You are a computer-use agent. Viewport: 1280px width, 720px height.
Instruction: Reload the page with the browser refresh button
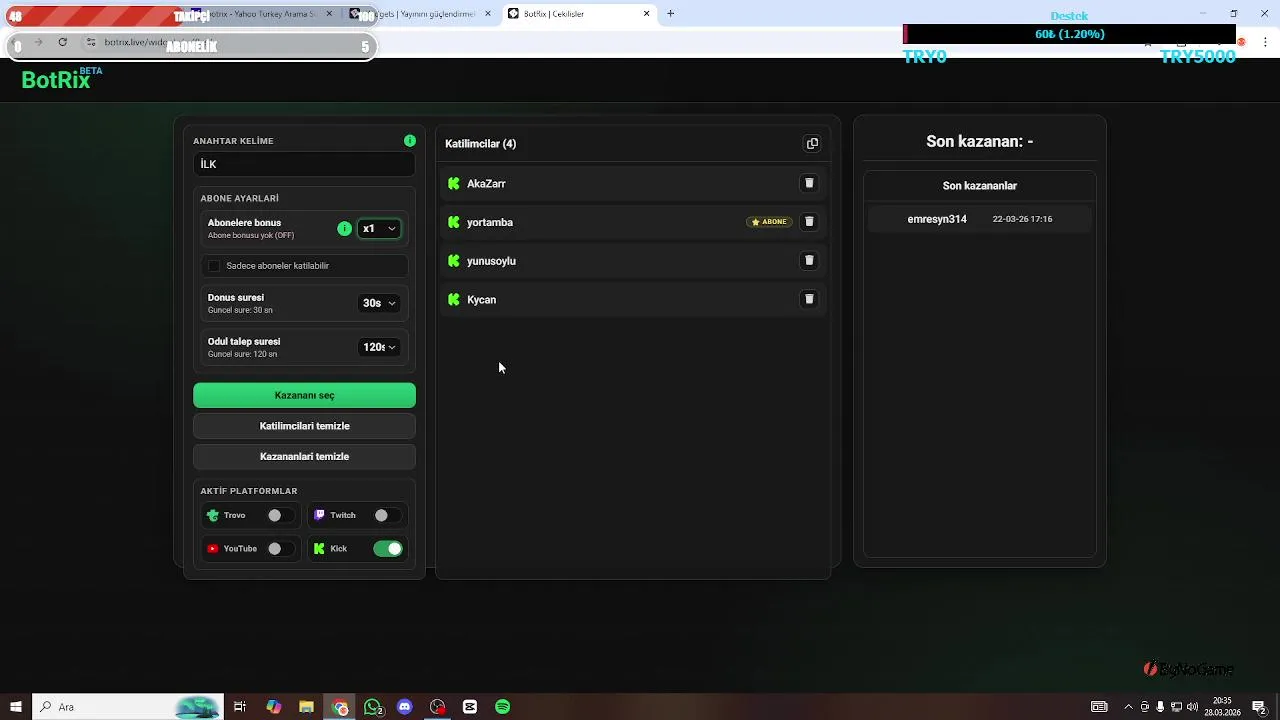[x=62, y=42]
